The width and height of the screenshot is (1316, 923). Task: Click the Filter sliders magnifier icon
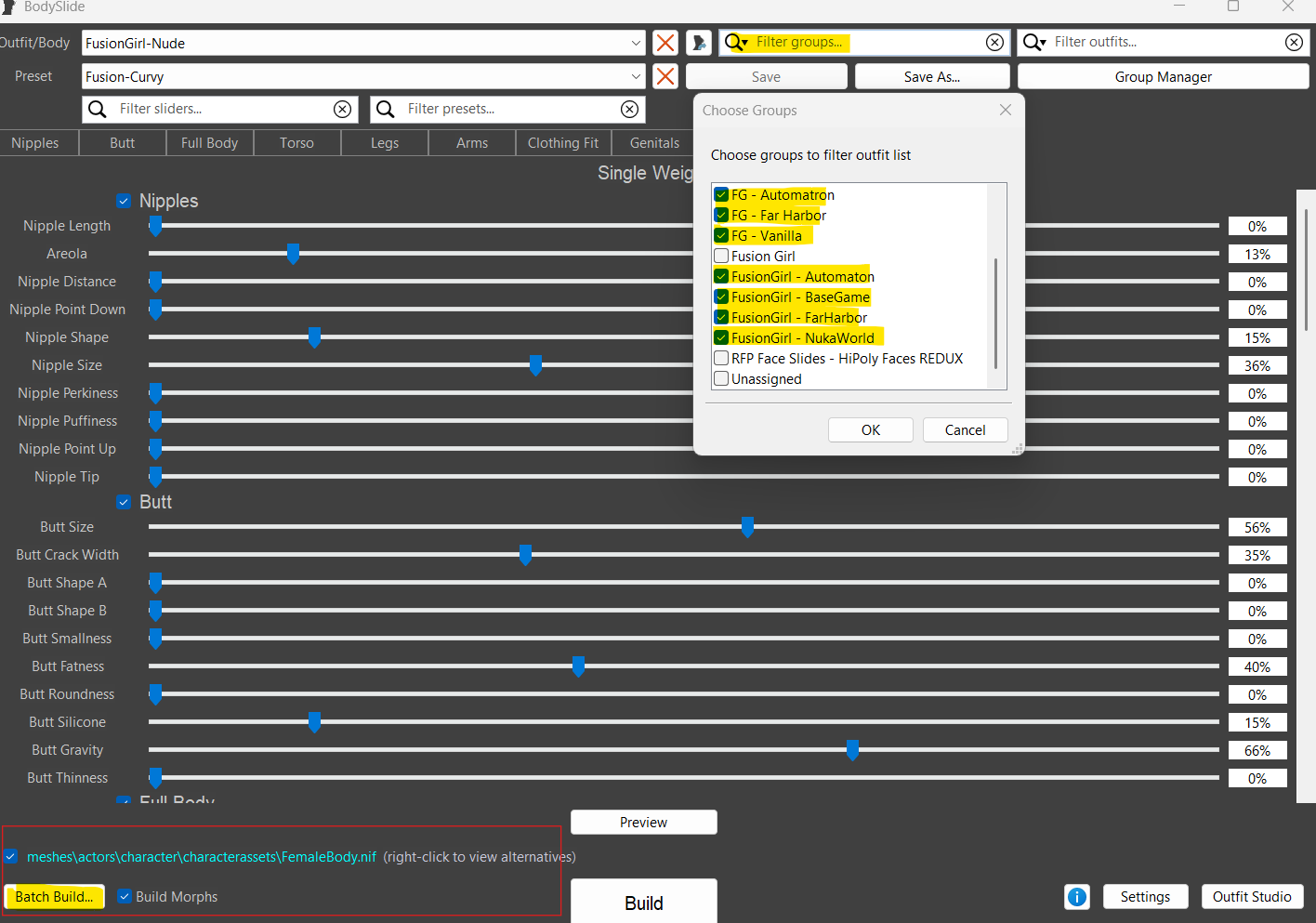pyautogui.click(x=98, y=110)
